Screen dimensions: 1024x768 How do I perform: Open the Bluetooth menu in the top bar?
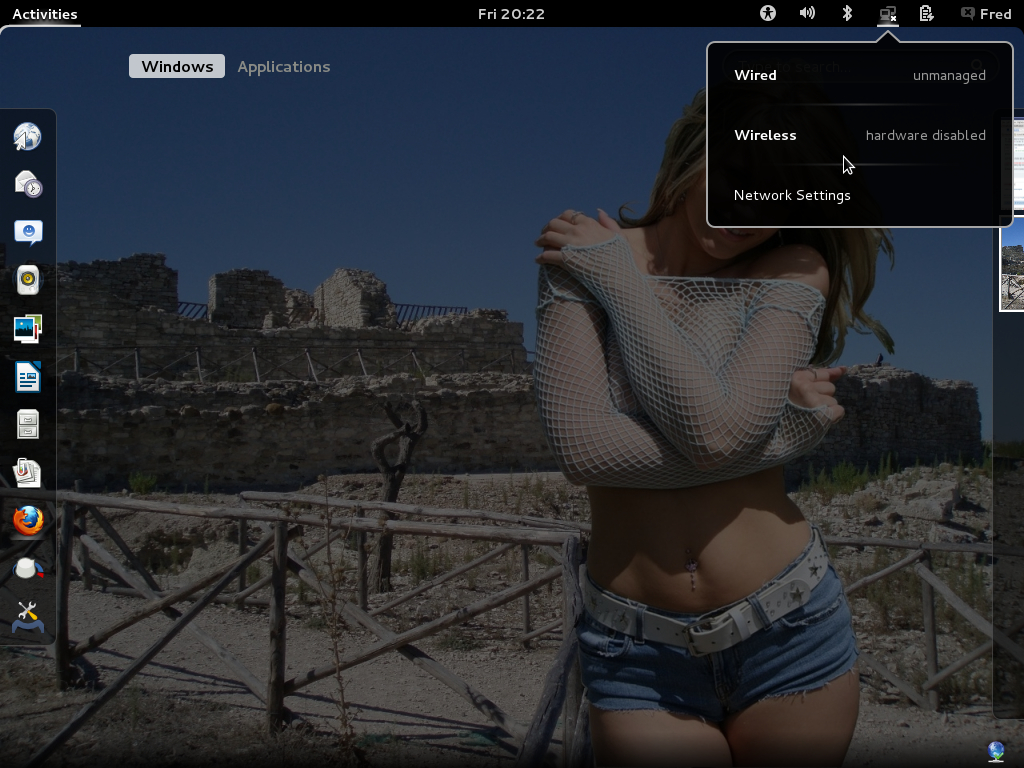pyautogui.click(x=847, y=13)
